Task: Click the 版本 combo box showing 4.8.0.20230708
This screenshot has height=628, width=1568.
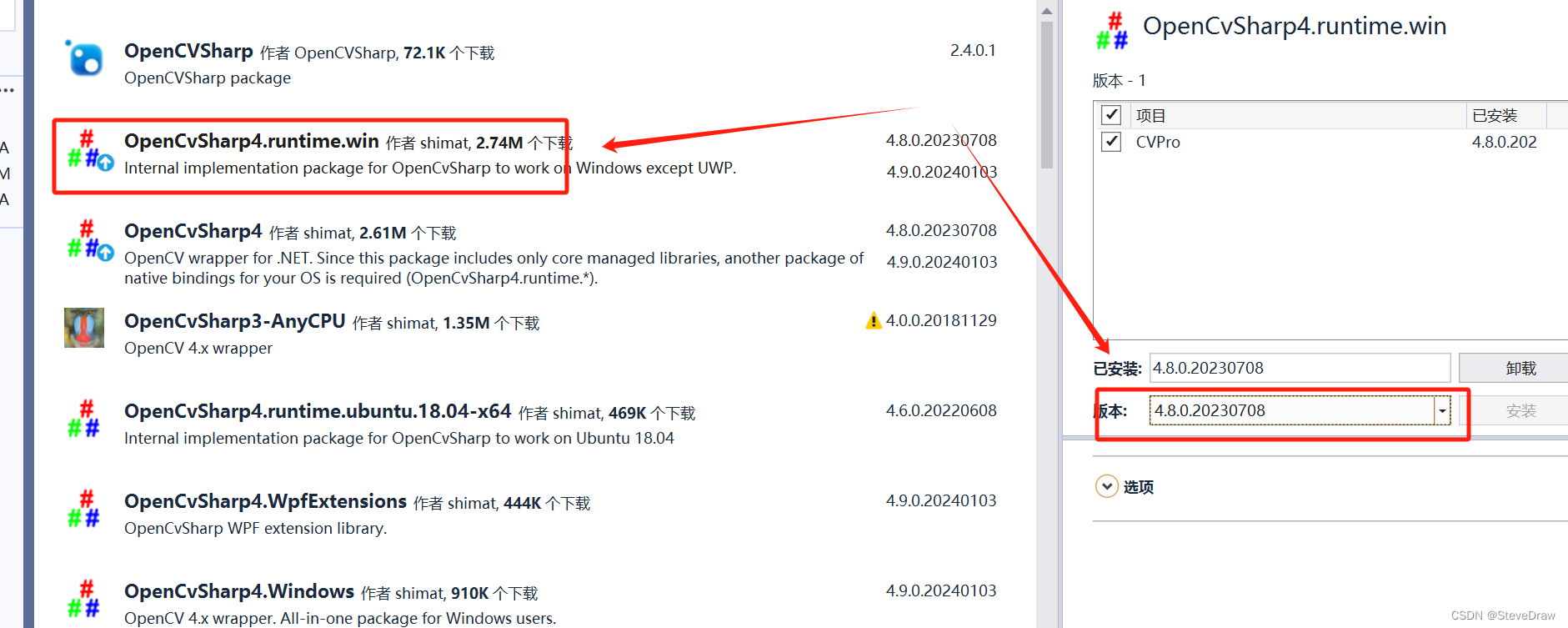Action: pyautogui.click(x=1300, y=410)
